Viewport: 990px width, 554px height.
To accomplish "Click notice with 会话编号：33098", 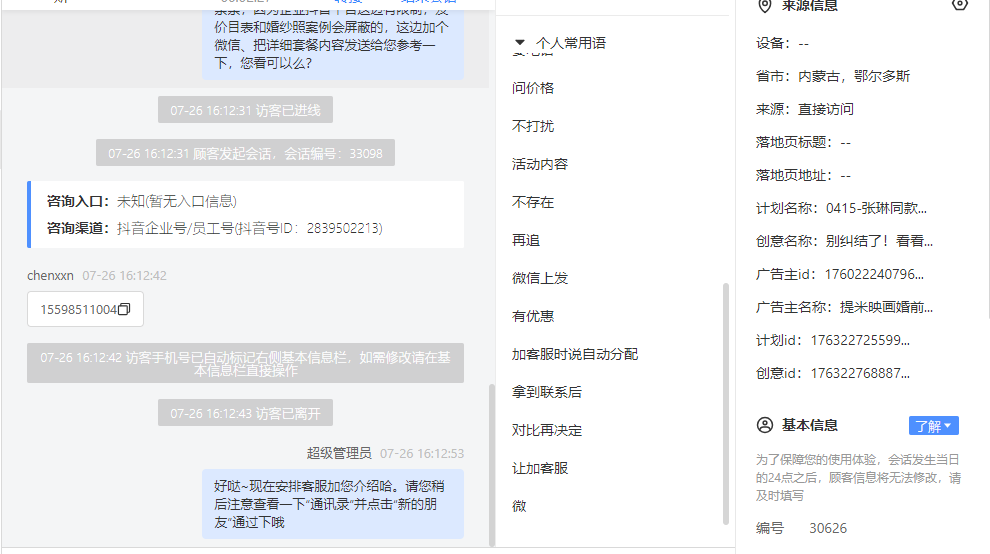I will click(246, 153).
